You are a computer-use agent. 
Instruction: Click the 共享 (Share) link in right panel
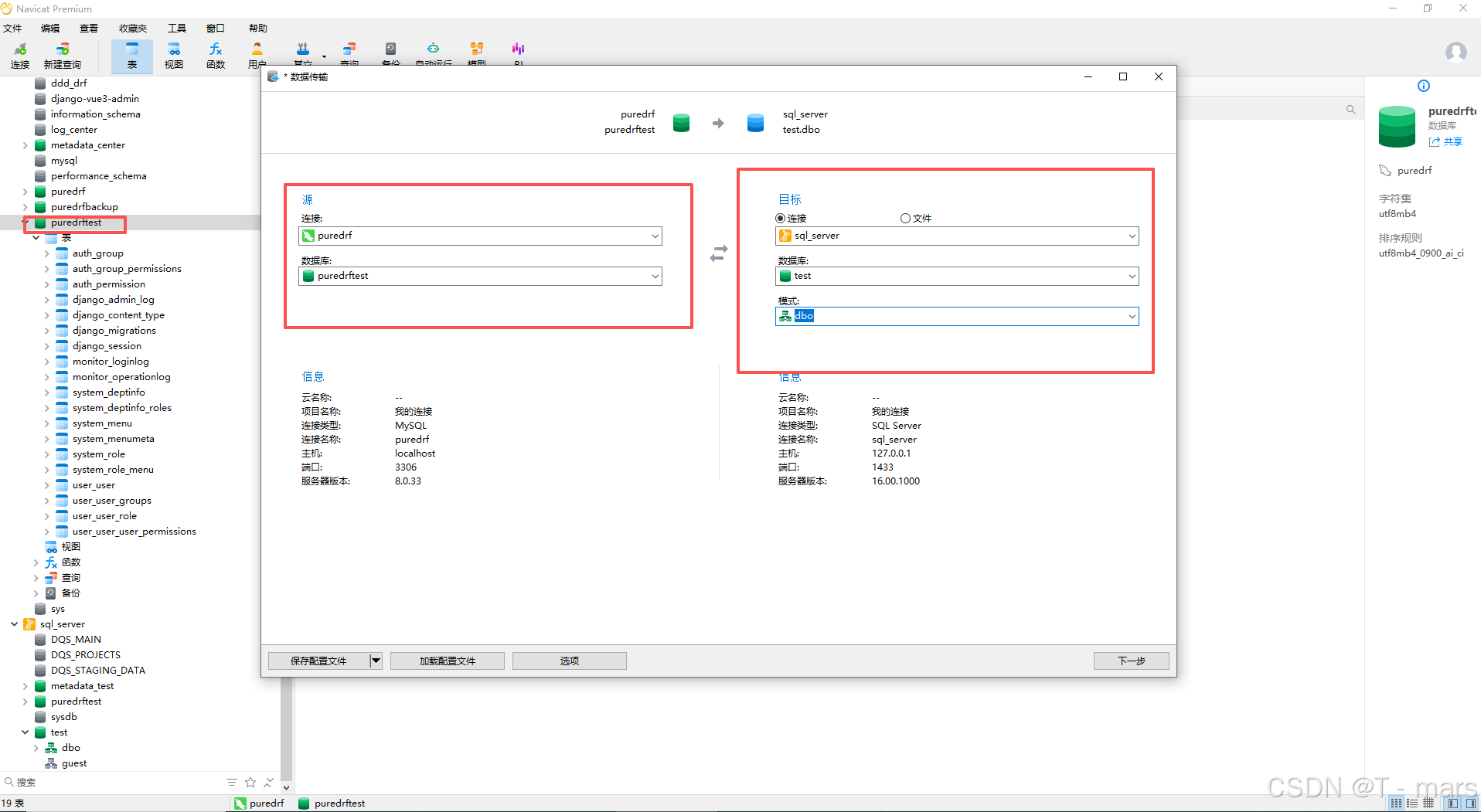click(x=1446, y=142)
